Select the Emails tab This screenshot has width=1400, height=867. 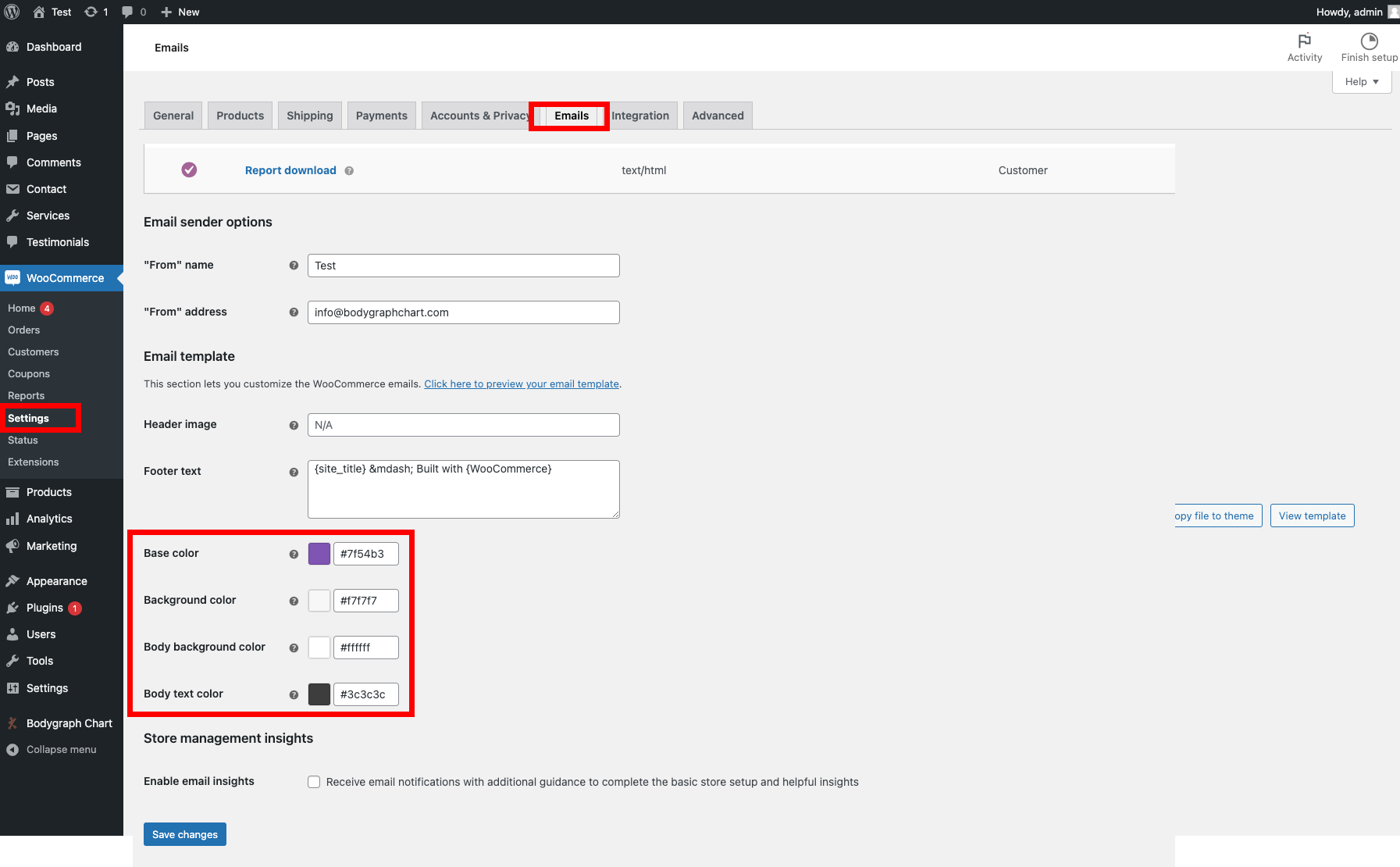coord(572,116)
